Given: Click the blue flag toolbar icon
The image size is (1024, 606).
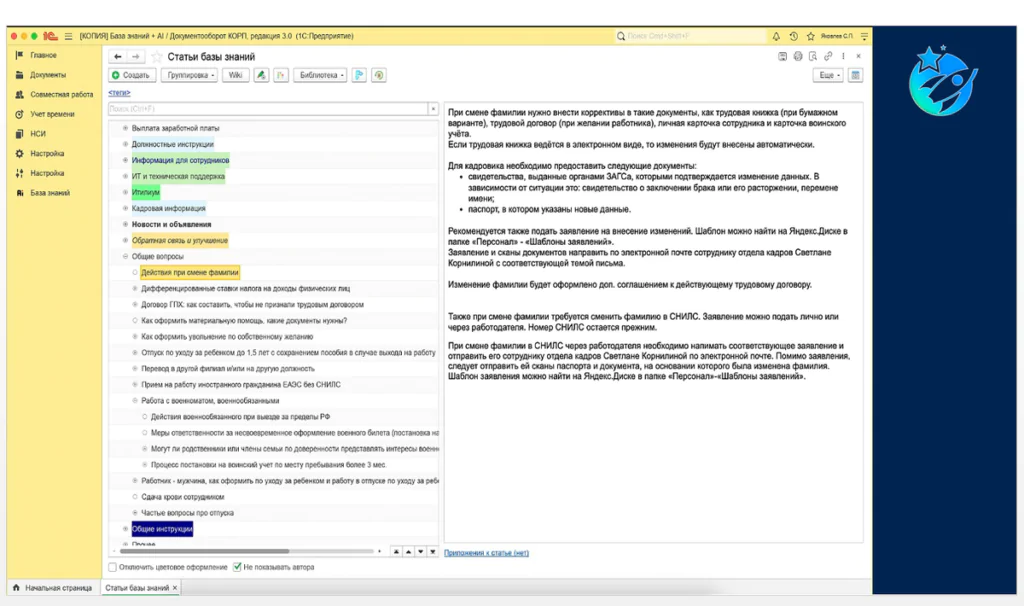Looking at the screenshot, I should pos(359,75).
